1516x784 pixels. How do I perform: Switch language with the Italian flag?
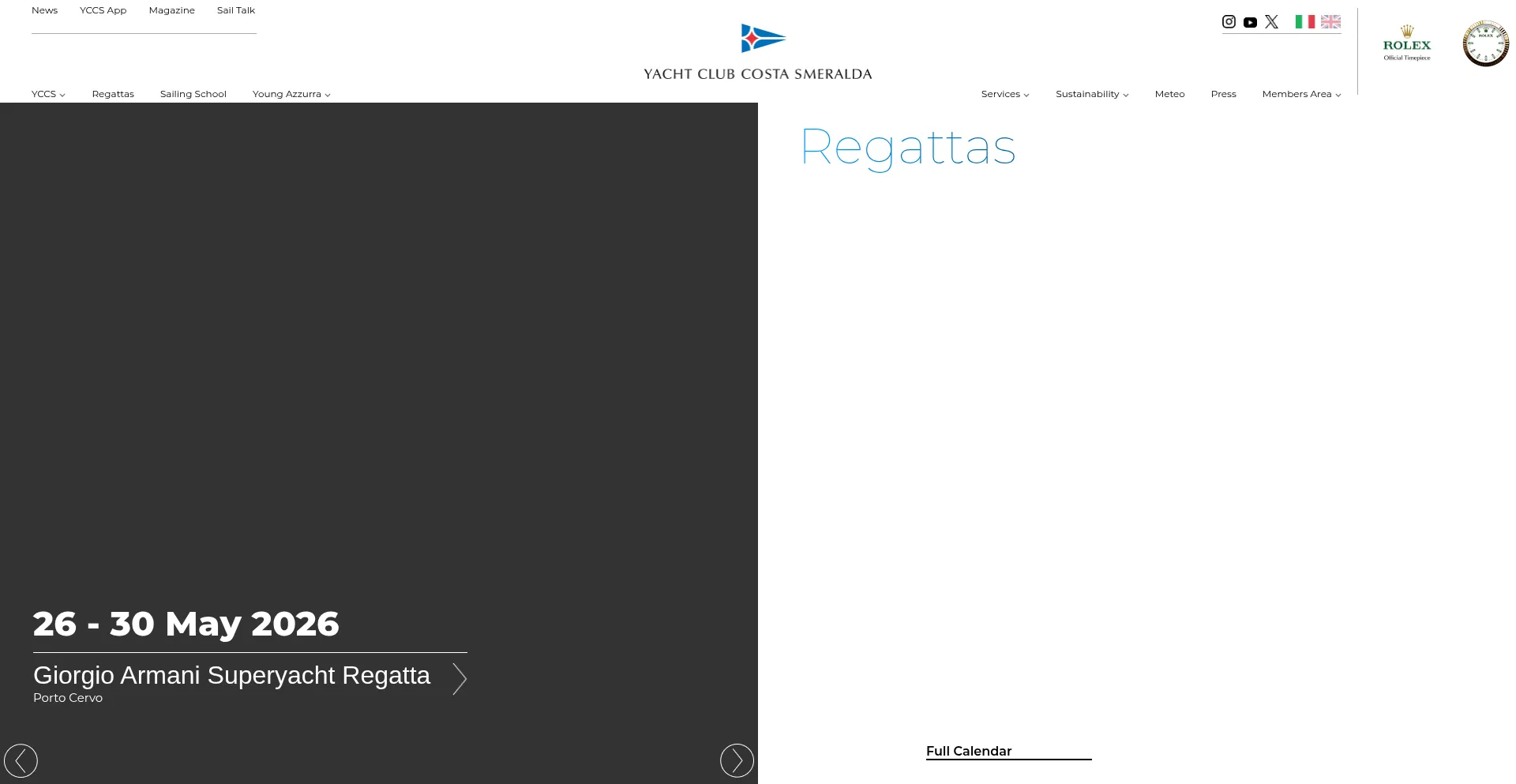pyautogui.click(x=1305, y=22)
